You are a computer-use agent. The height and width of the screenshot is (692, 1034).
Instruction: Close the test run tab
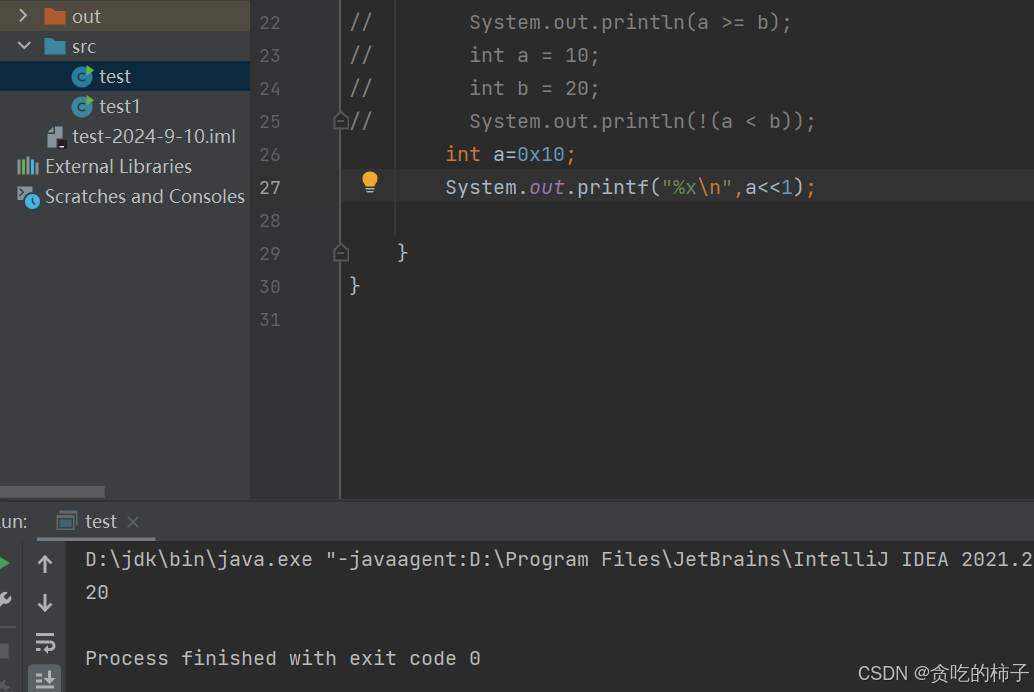point(133,522)
